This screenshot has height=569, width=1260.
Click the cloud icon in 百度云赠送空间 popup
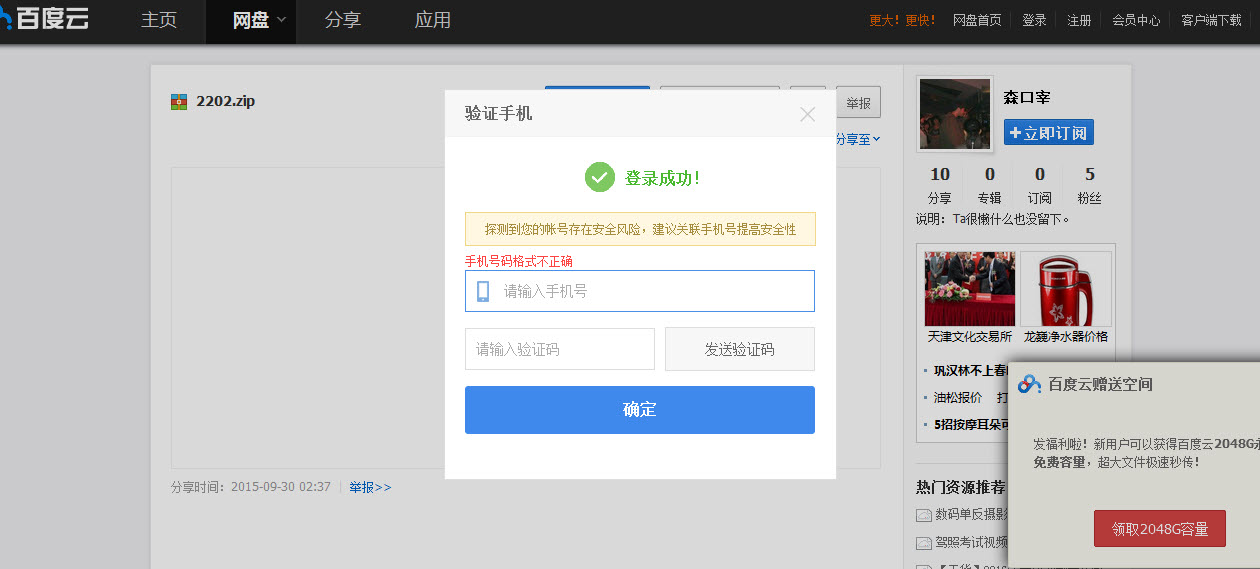1030,384
